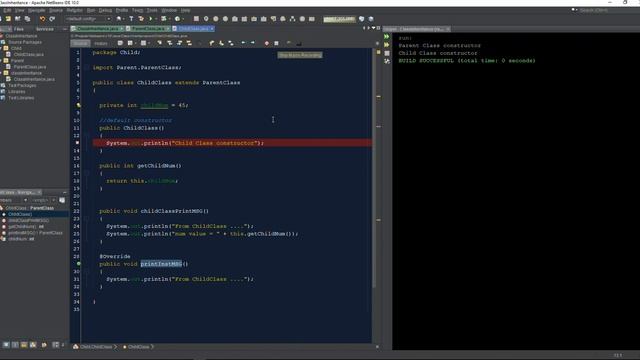Screen dimensions: 640x360
Task: Click the memory usage indicator bar
Action: [339, 19]
